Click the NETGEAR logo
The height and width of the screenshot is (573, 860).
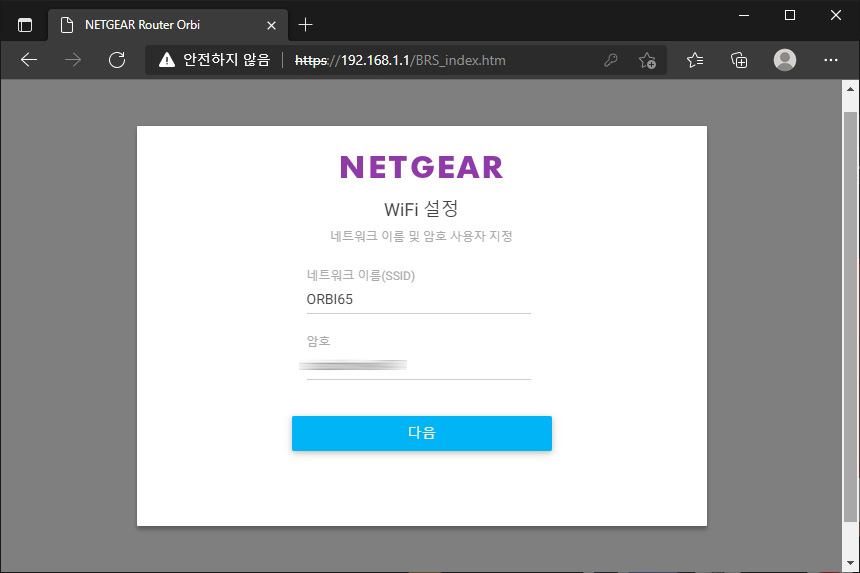pyautogui.click(x=421, y=167)
